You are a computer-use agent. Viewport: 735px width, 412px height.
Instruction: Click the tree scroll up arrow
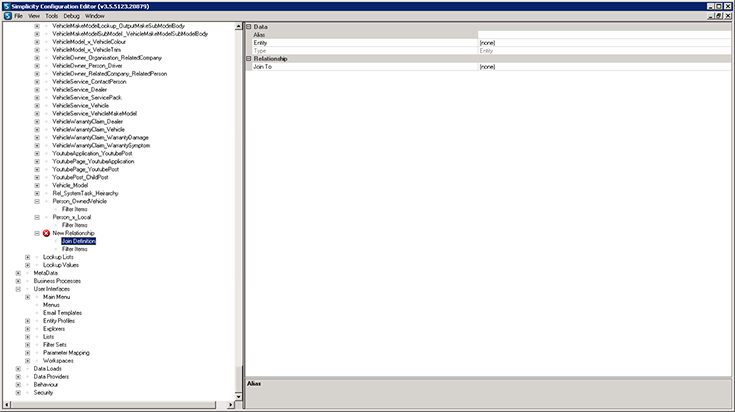coord(238,26)
